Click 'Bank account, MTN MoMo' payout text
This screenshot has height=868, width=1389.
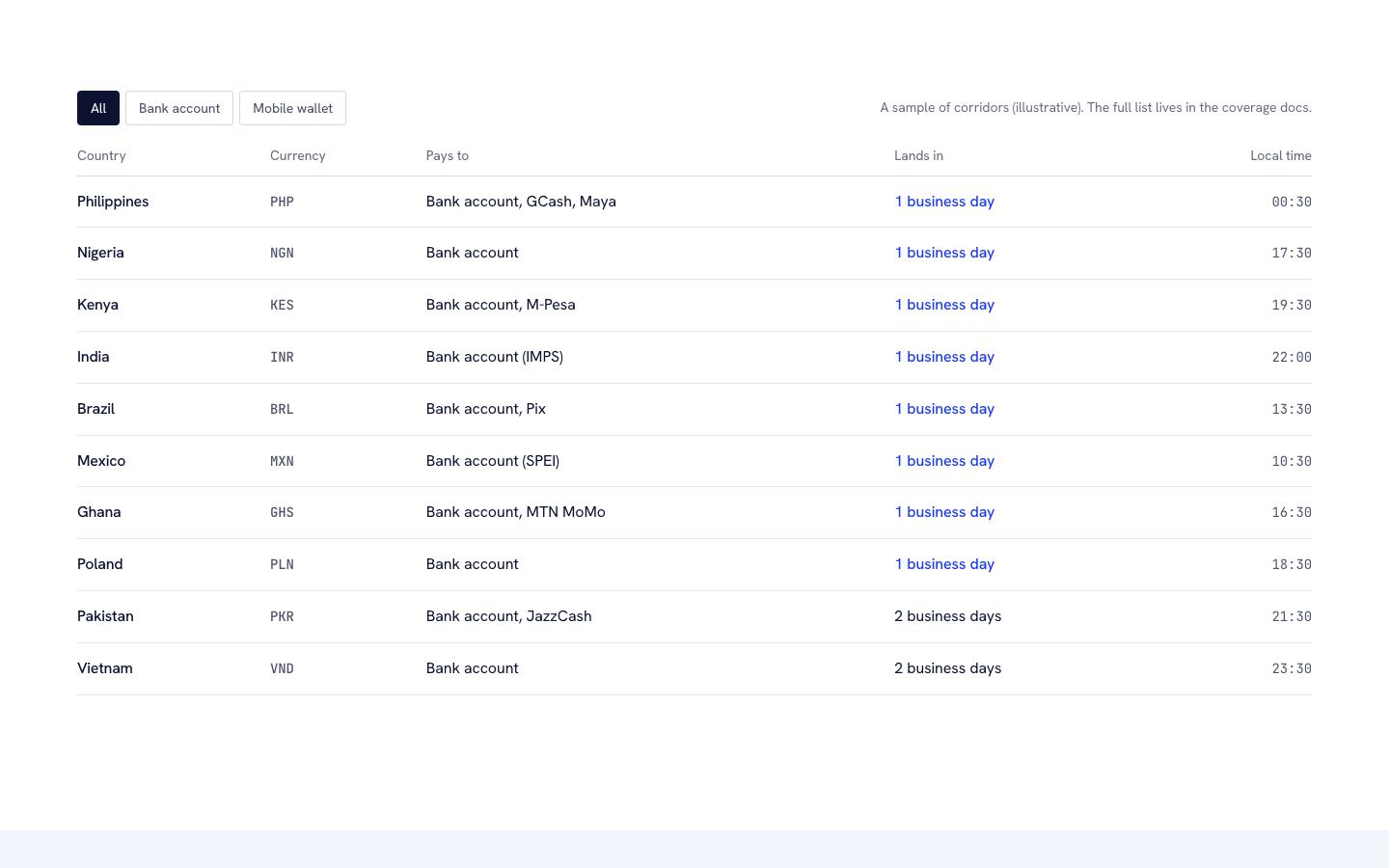(x=516, y=512)
